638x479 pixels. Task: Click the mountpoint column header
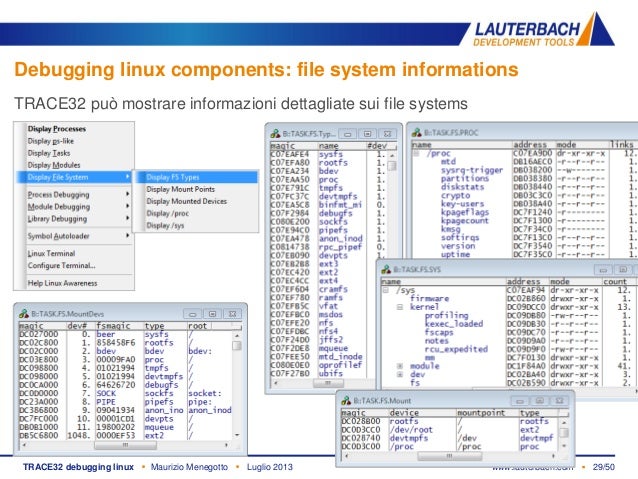tap(481, 413)
